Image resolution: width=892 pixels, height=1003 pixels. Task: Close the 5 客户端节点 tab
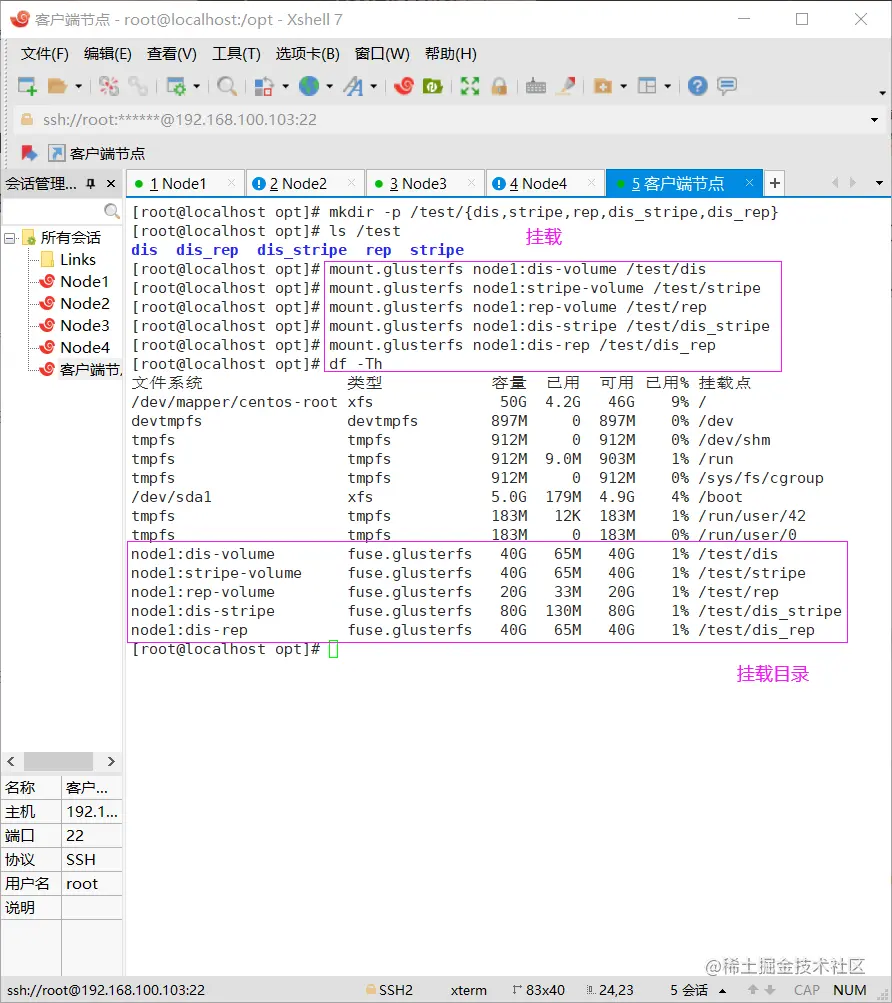(x=749, y=183)
